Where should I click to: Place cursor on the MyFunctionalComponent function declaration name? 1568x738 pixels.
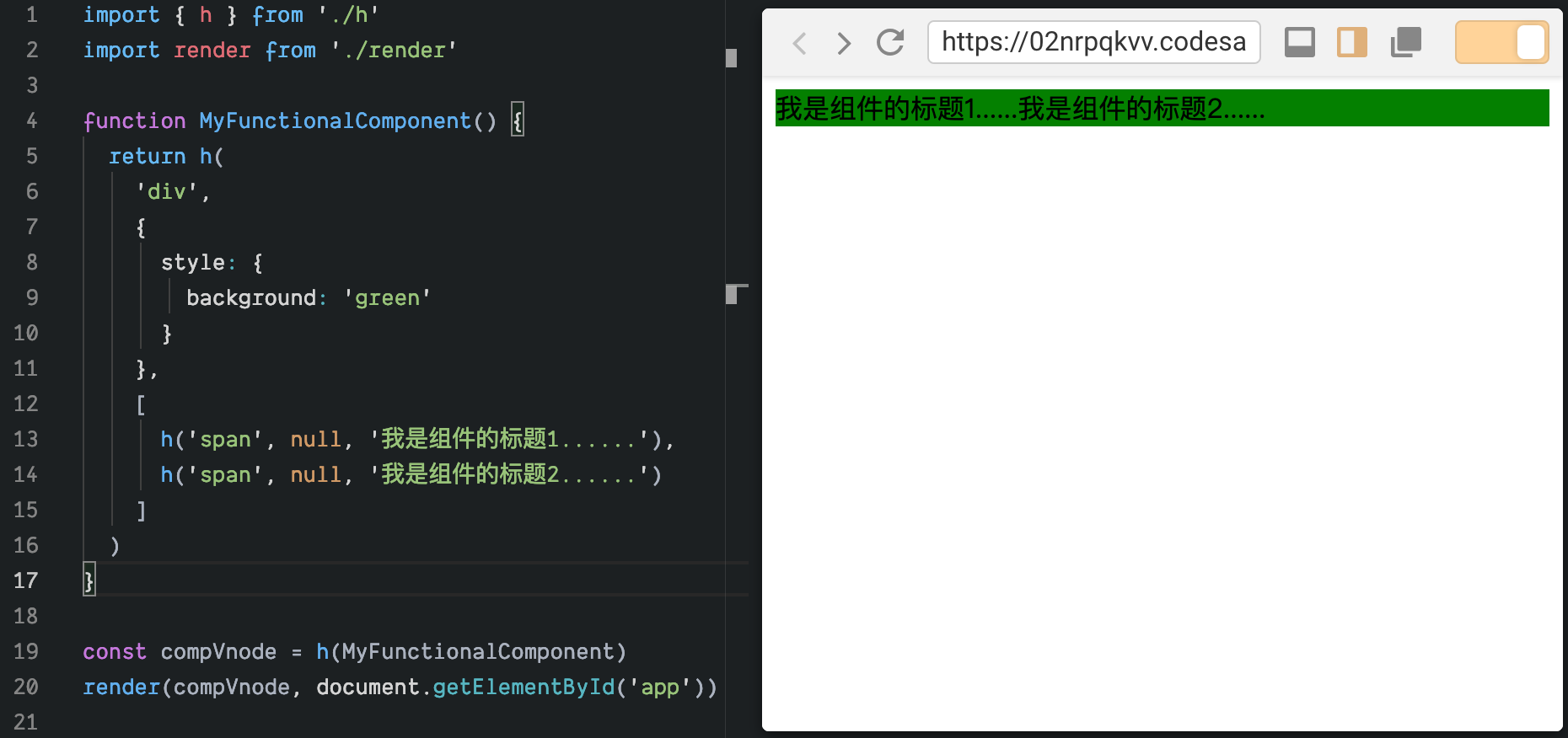335,120
